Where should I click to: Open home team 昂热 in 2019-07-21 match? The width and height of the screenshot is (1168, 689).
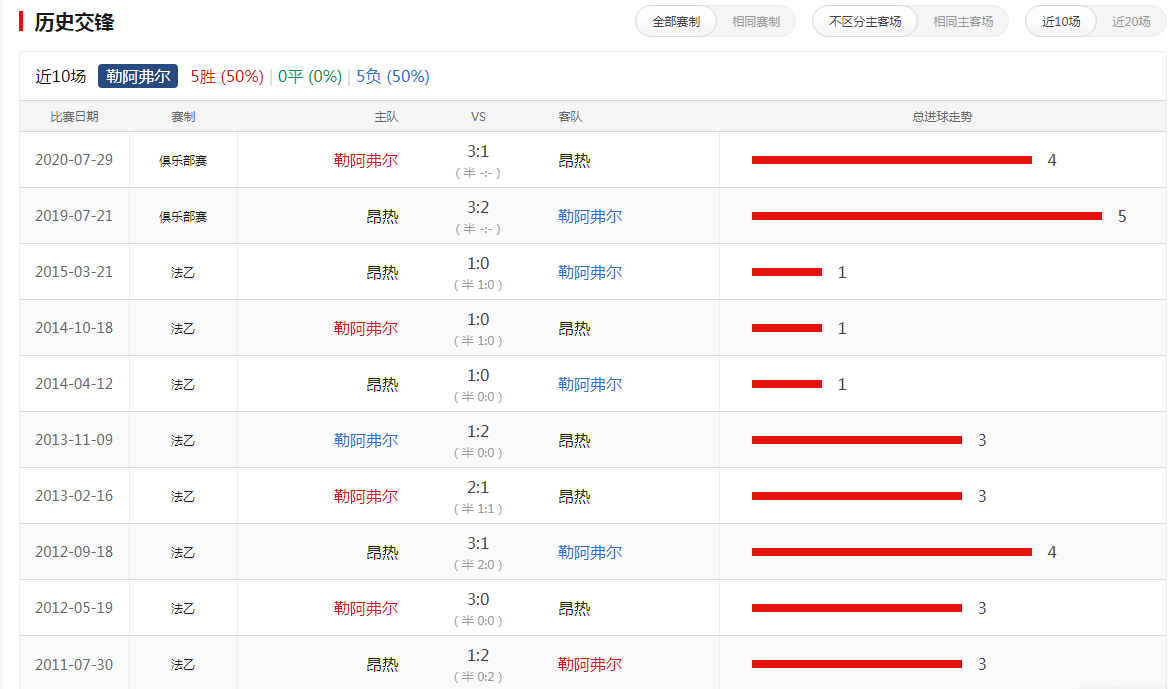[x=382, y=216]
